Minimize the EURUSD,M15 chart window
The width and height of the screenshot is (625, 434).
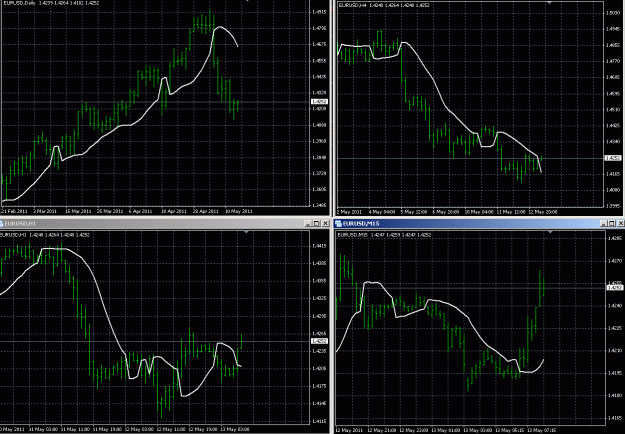click(x=603, y=224)
